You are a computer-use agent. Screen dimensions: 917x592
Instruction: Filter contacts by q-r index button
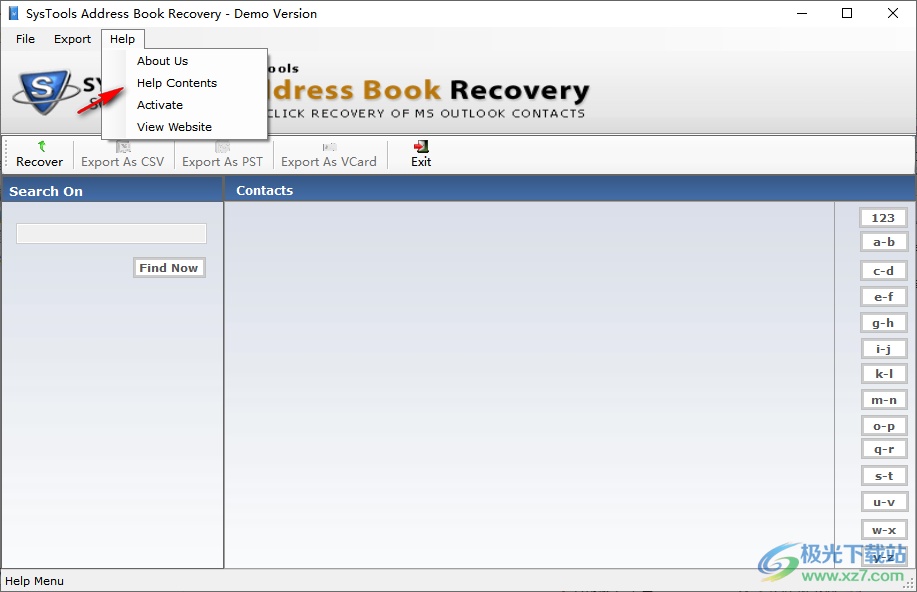point(884,449)
